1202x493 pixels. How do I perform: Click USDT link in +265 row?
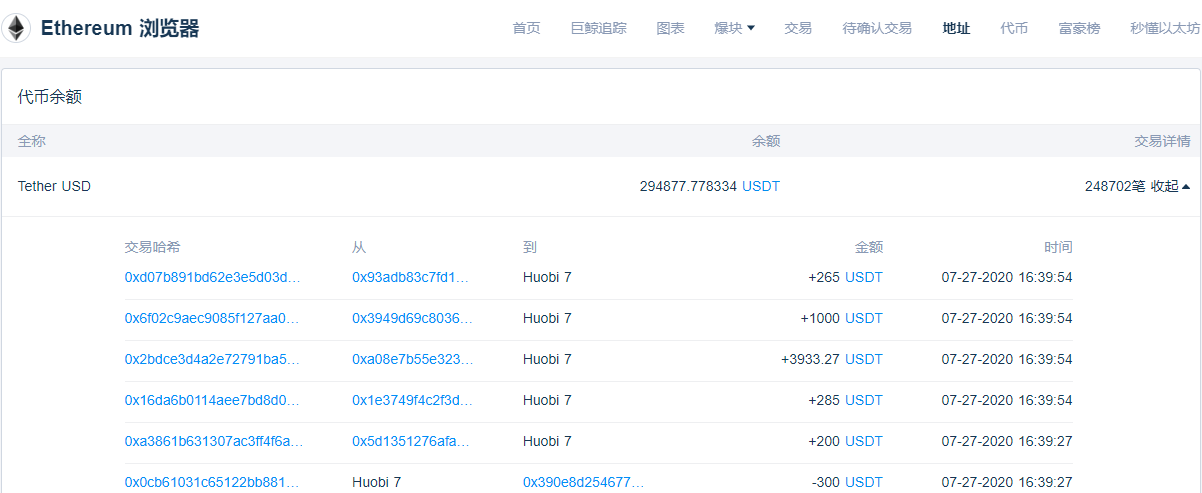click(864, 277)
